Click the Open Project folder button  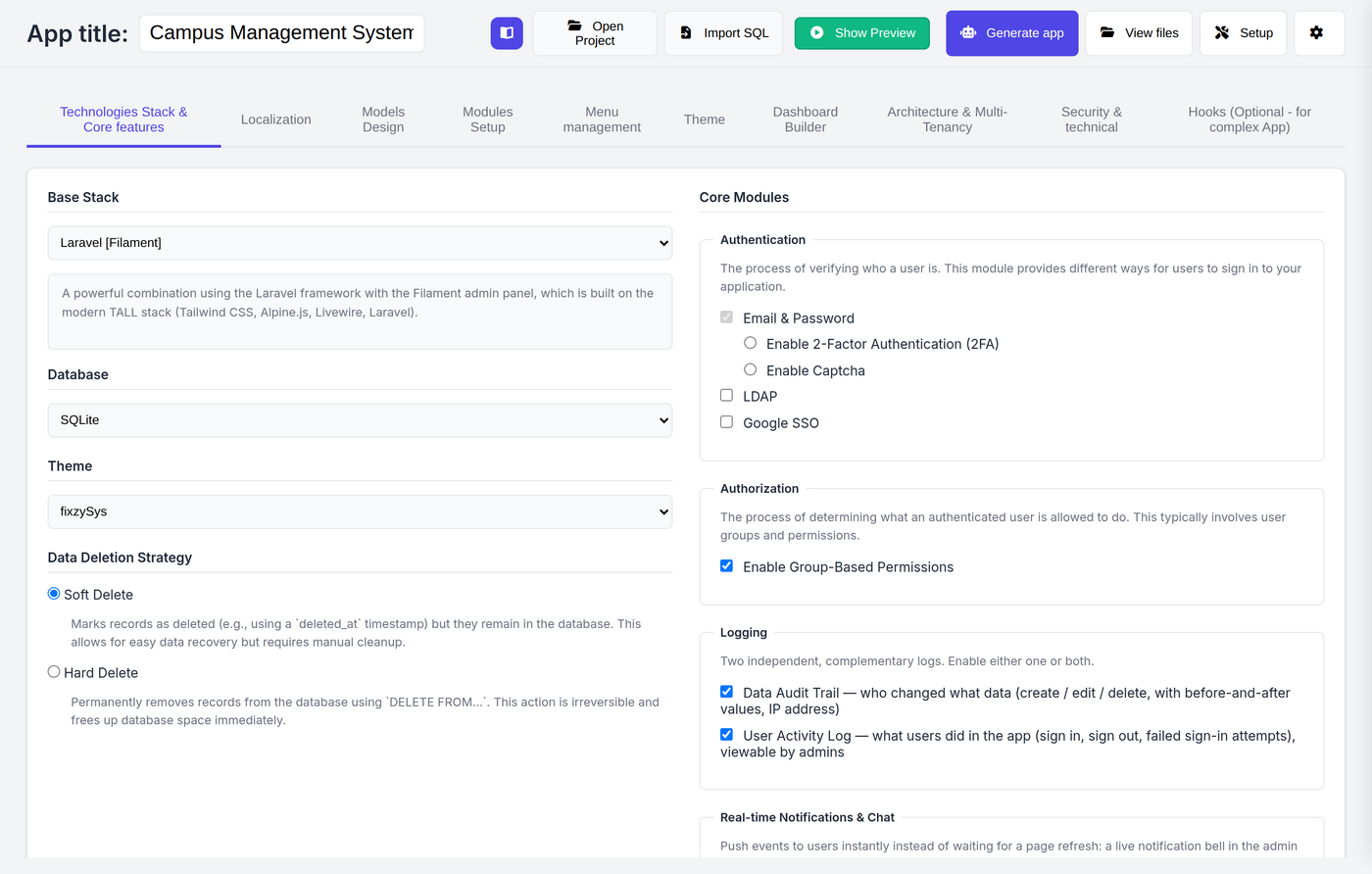(x=595, y=33)
